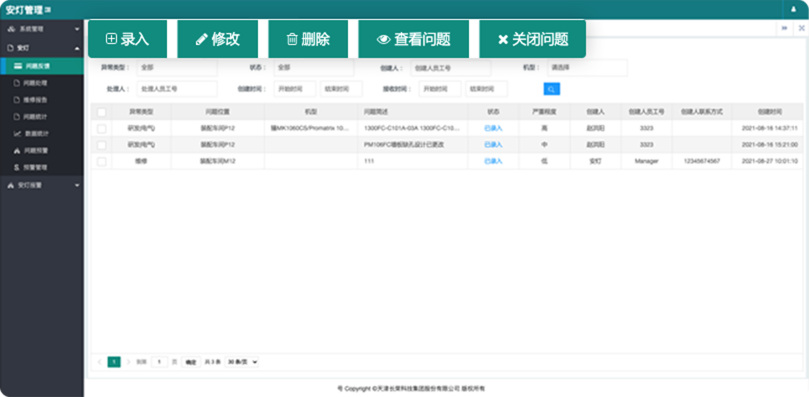Open 数据统计 chart page in sidebar
The height and width of the screenshot is (397, 809).
click(42, 134)
